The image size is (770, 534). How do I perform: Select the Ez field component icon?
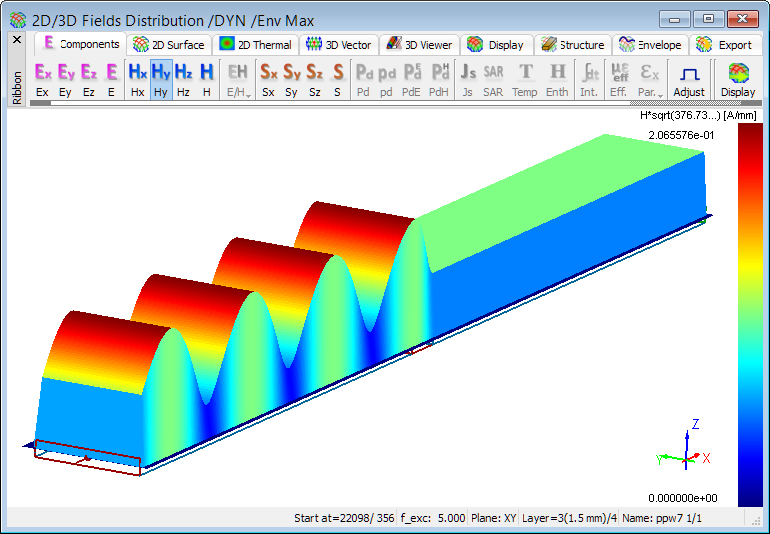click(x=88, y=78)
